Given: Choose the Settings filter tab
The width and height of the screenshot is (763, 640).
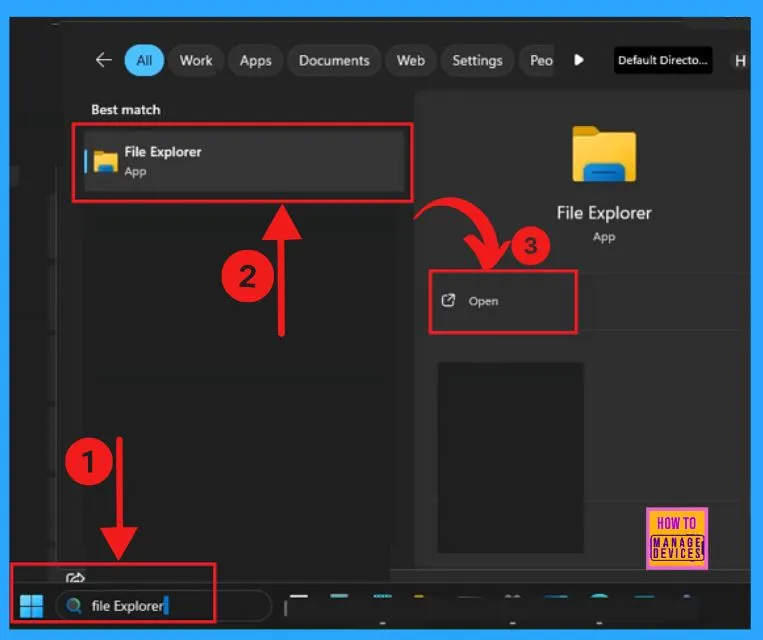Looking at the screenshot, I should click(x=477, y=60).
